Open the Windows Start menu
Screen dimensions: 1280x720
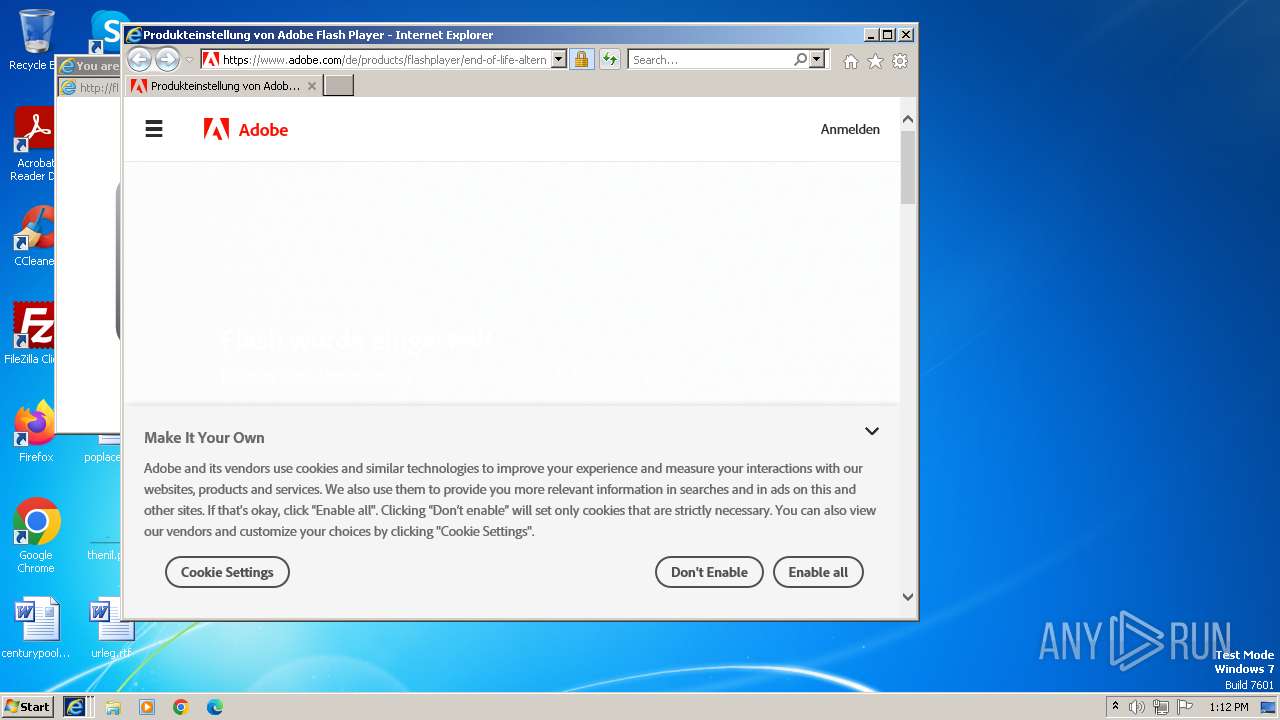pyautogui.click(x=28, y=706)
